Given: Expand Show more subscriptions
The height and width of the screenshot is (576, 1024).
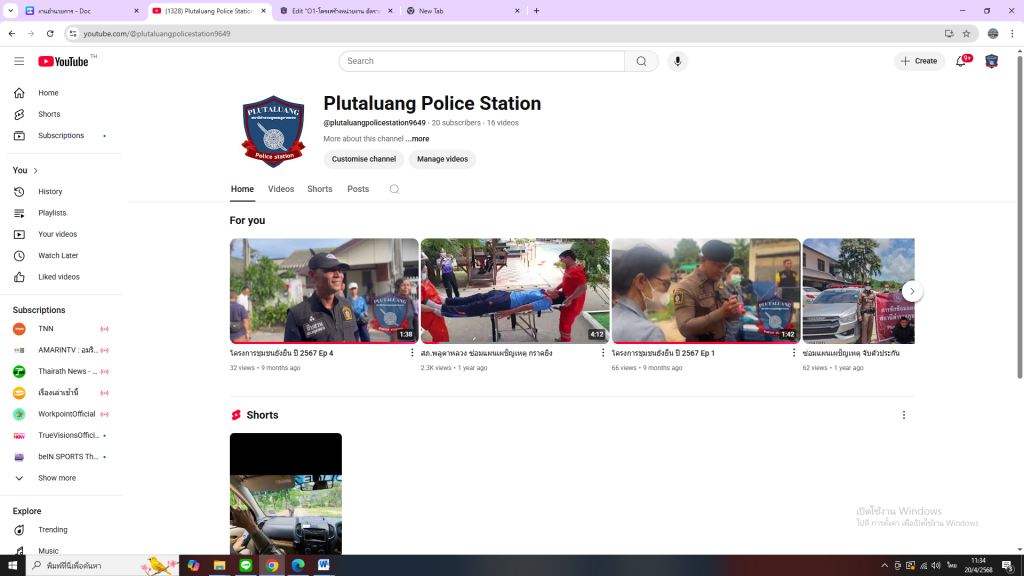Looking at the screenshot, I should pos(56,478).
